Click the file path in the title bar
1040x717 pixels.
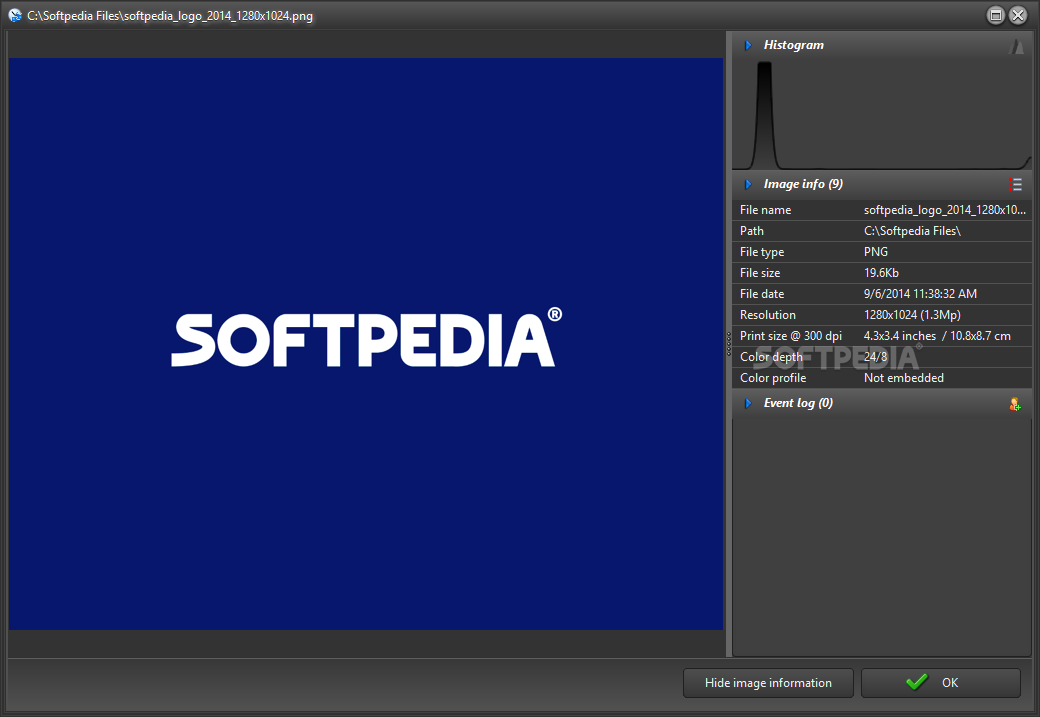[x=170, y=16]
